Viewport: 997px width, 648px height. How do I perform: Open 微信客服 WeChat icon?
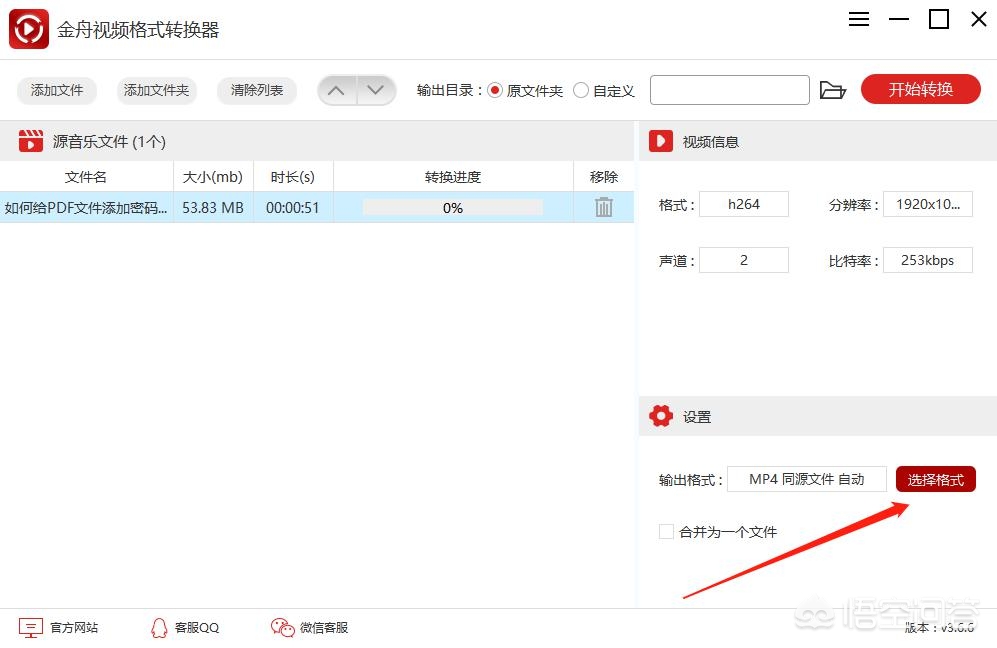pyautogui.click(x=282, y=628)
